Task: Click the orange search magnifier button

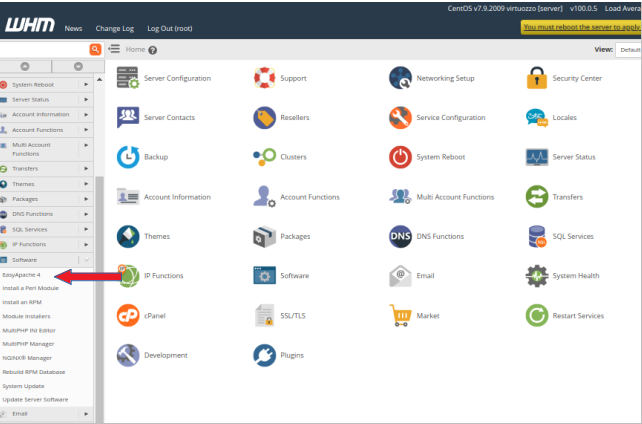Action: coord(95,50)
